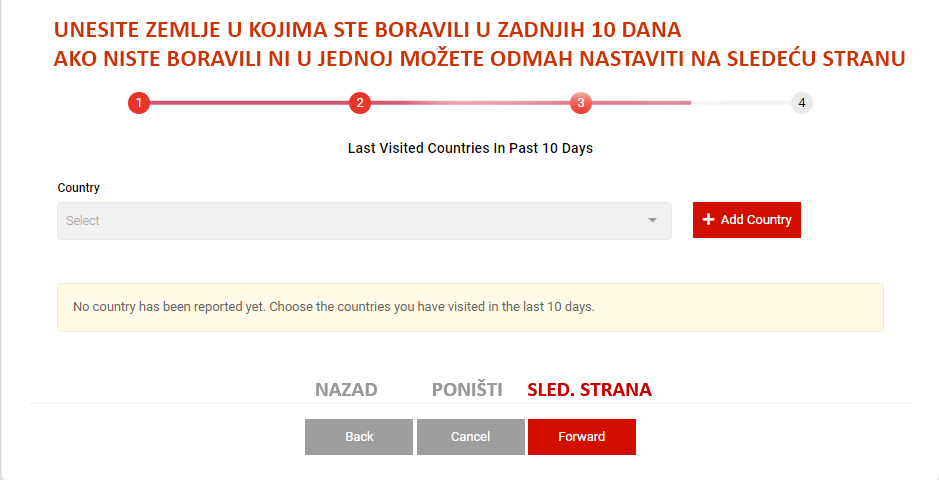This screenshot has width=939, height=480.
Task: Click the 'No country has been reported' notice
Action: click(334, 307)
